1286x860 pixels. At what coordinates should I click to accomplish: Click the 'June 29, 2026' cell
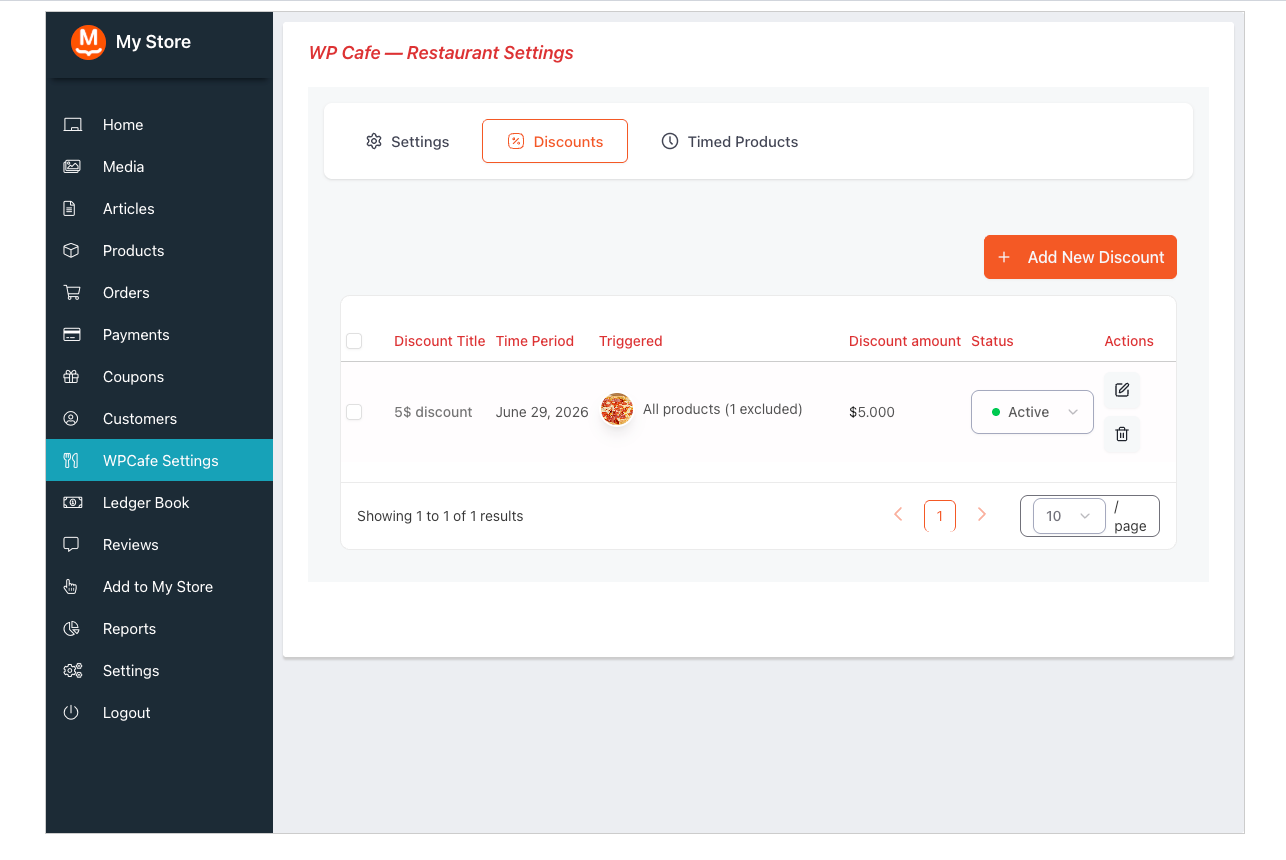[542, 412]
